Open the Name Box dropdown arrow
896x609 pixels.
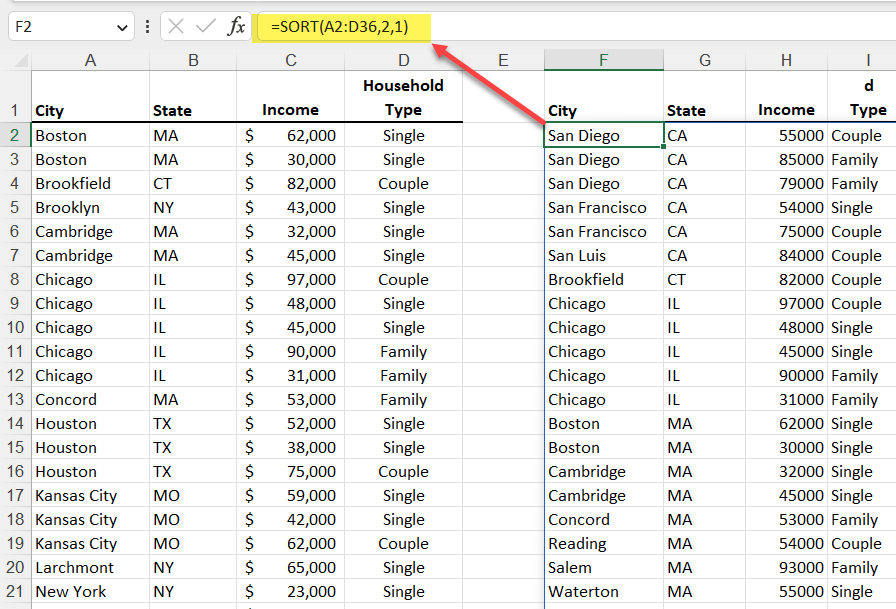point(123,26)
